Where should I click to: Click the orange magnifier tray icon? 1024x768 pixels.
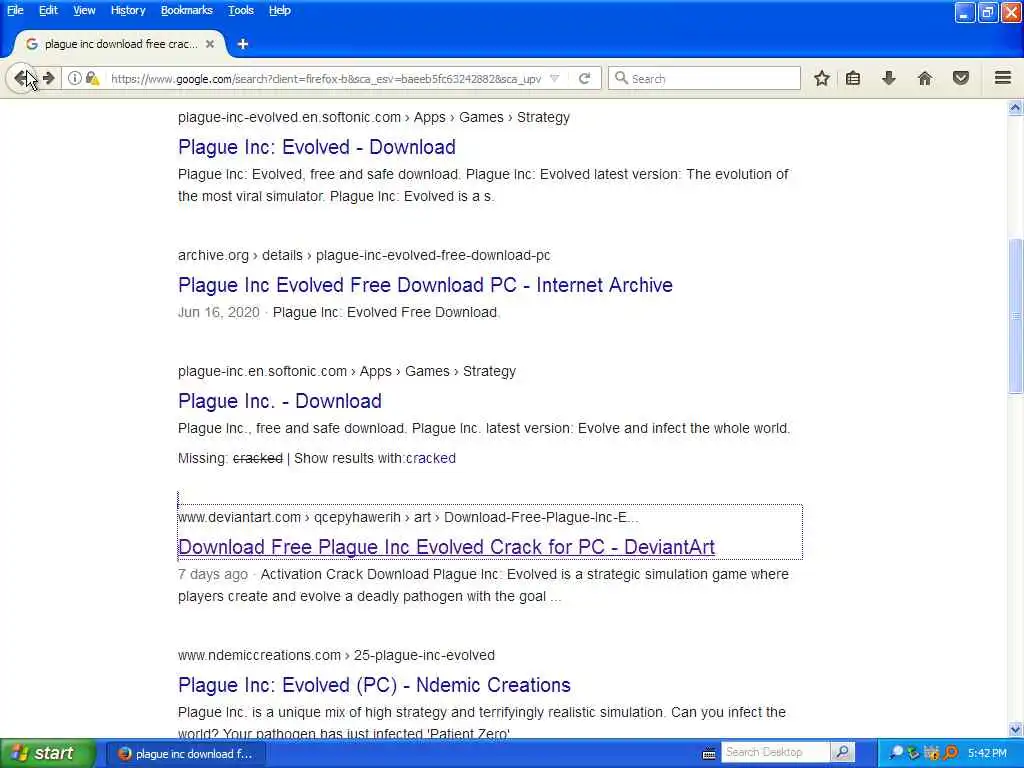(950, 753)
